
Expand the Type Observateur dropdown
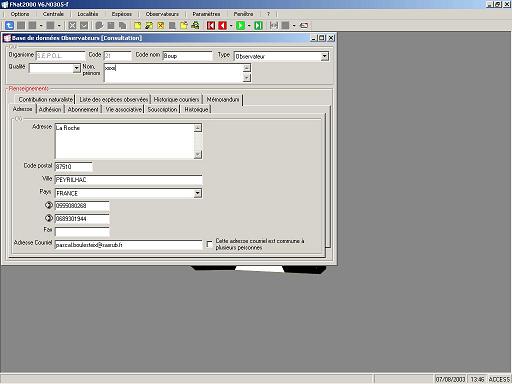click(x=324, y=57)
